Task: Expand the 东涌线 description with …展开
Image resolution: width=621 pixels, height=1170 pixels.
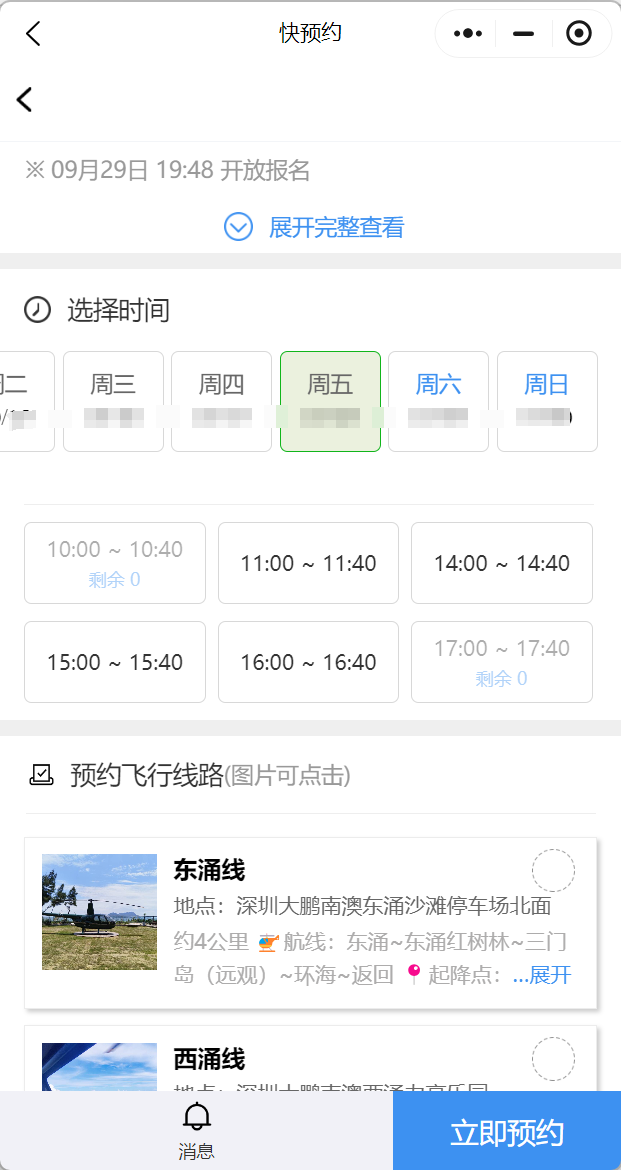Action: tap(542, 975)
